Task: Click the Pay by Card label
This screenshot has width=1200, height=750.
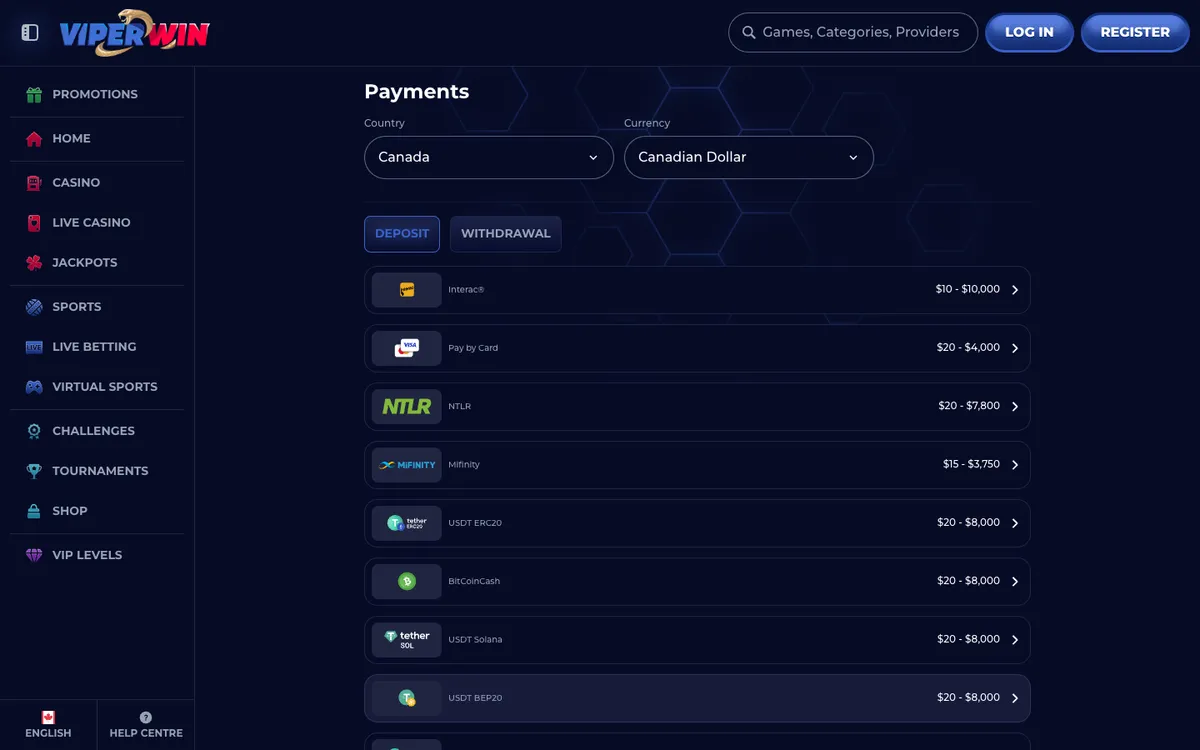Action: [x=473, y=349]
